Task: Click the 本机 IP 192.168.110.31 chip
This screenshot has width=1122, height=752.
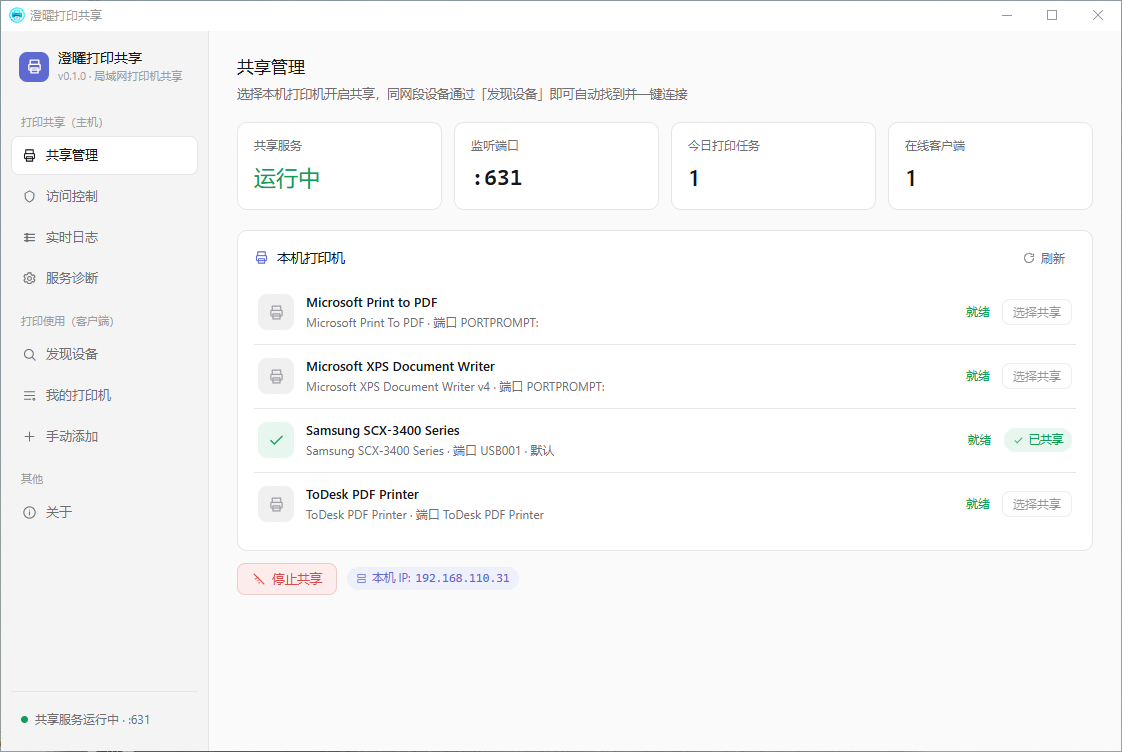Action: [x=433, y=578]
